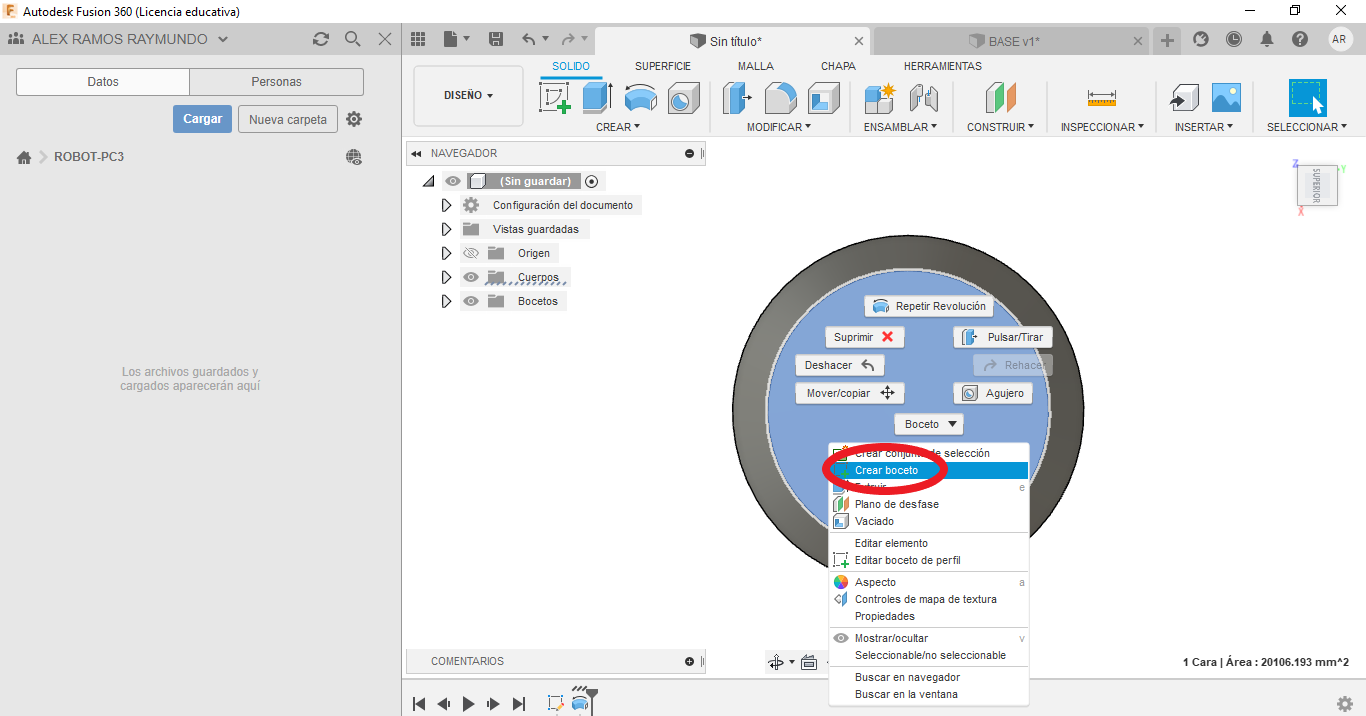Click the sketch feature in timeline

click(x=555, y=703)
